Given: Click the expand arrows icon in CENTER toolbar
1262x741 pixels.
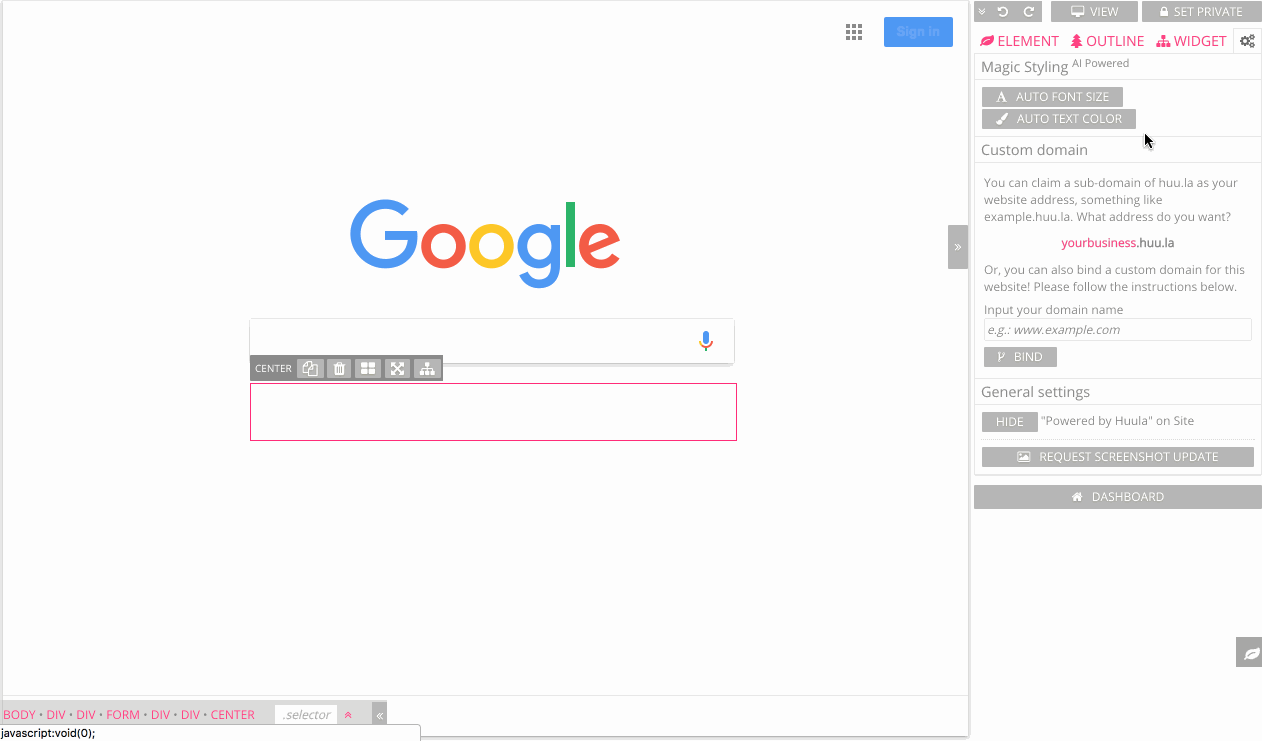Looking at the screenshot, I should coord(397,369).
